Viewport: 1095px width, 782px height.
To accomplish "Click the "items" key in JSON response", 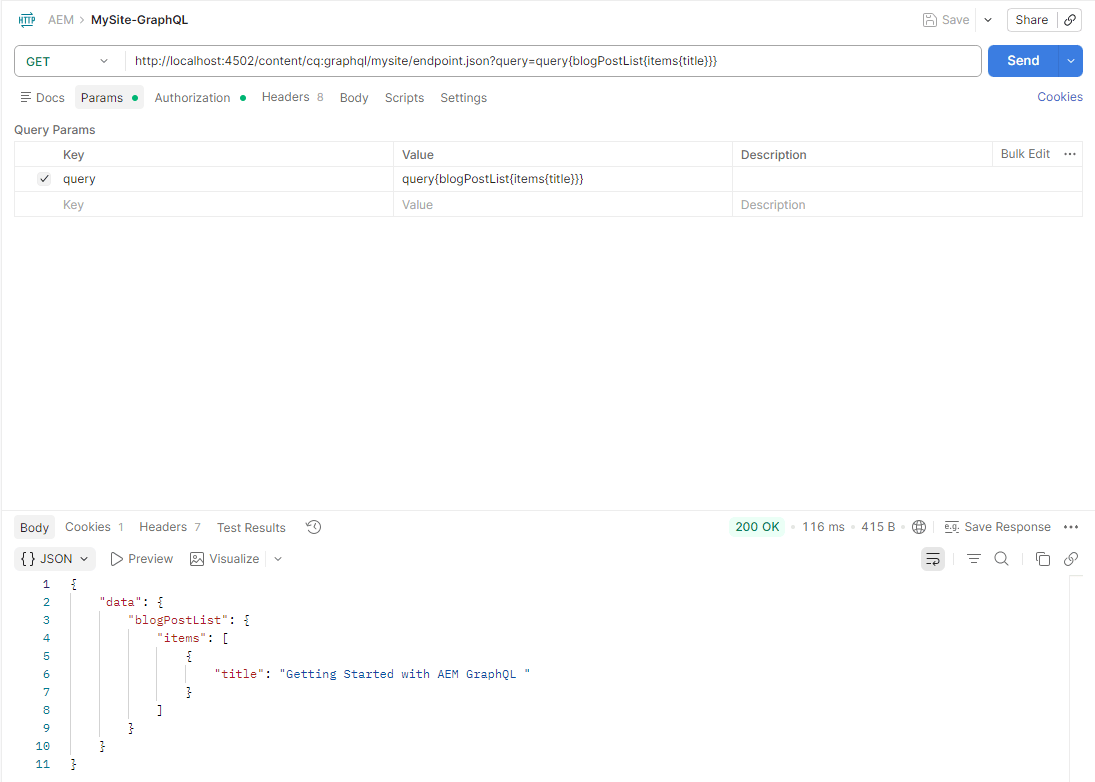I will point(181,638).
